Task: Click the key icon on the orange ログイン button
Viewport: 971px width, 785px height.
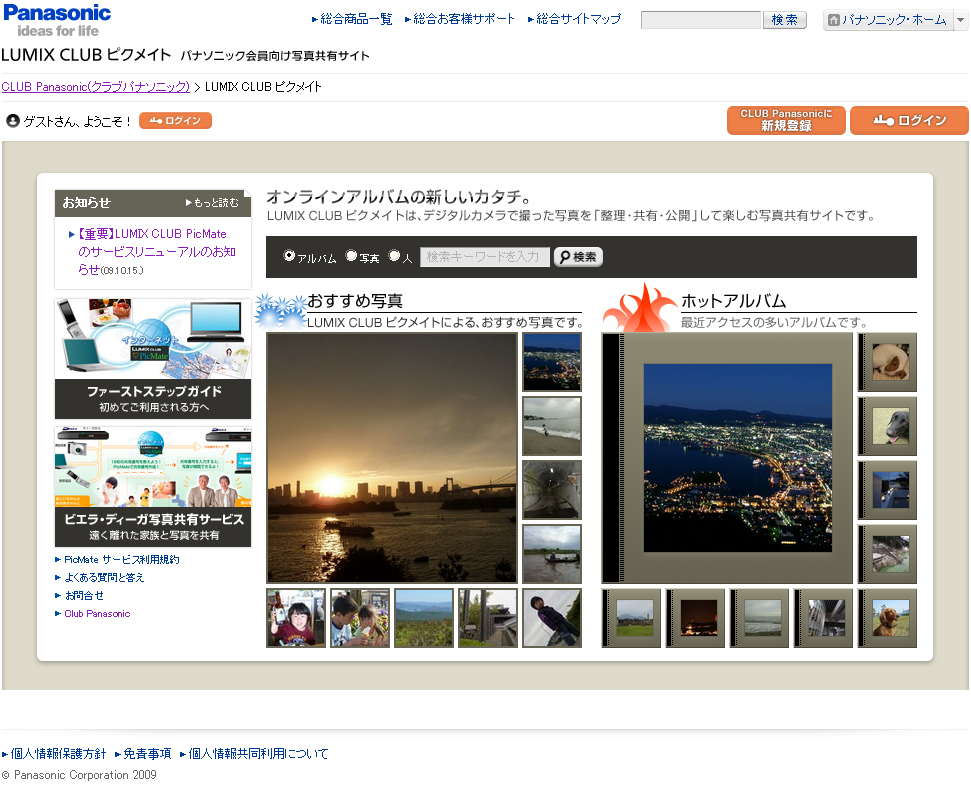Action: tap(884, 120)
